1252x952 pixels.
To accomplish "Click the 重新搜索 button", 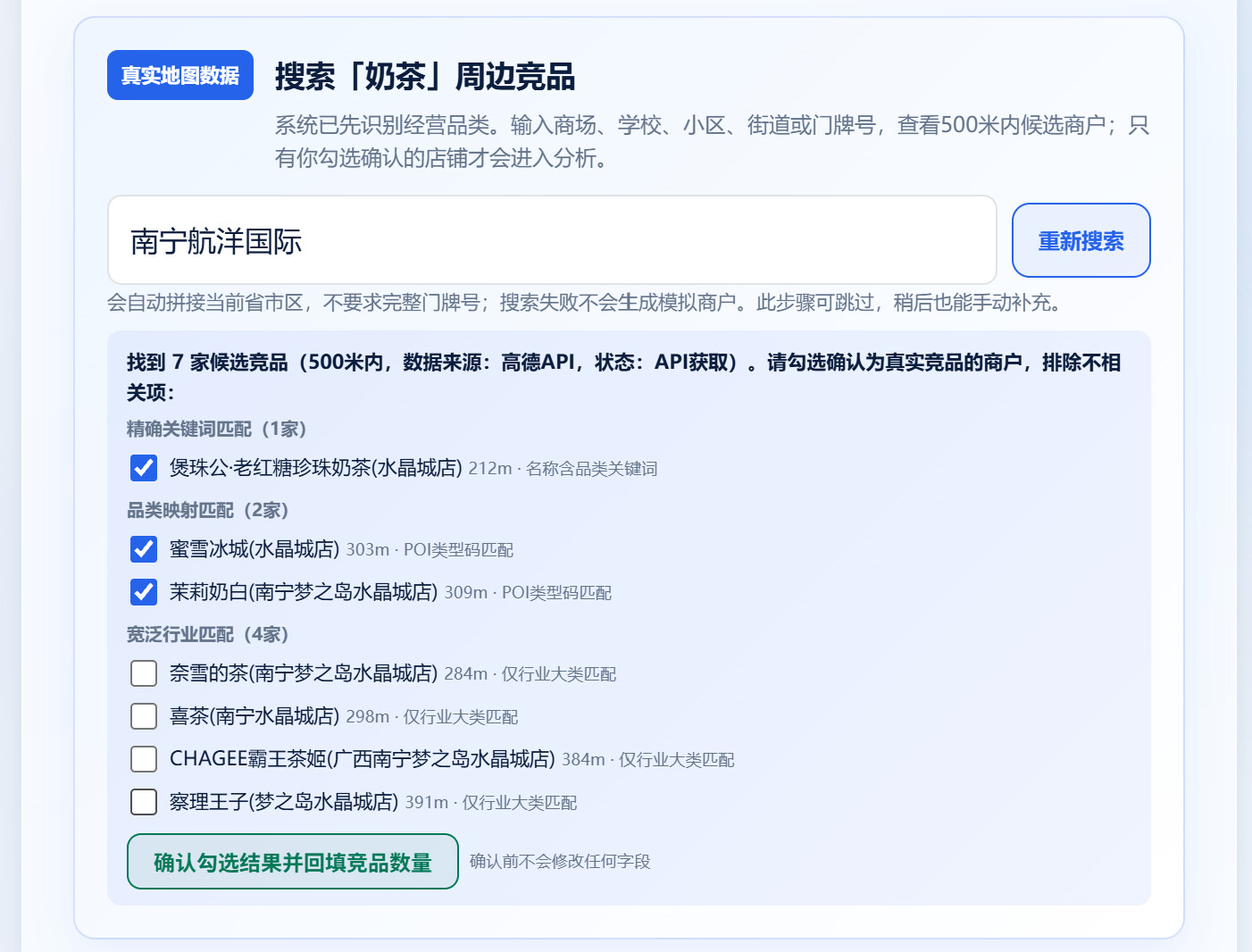I will tap(1081, 240).
